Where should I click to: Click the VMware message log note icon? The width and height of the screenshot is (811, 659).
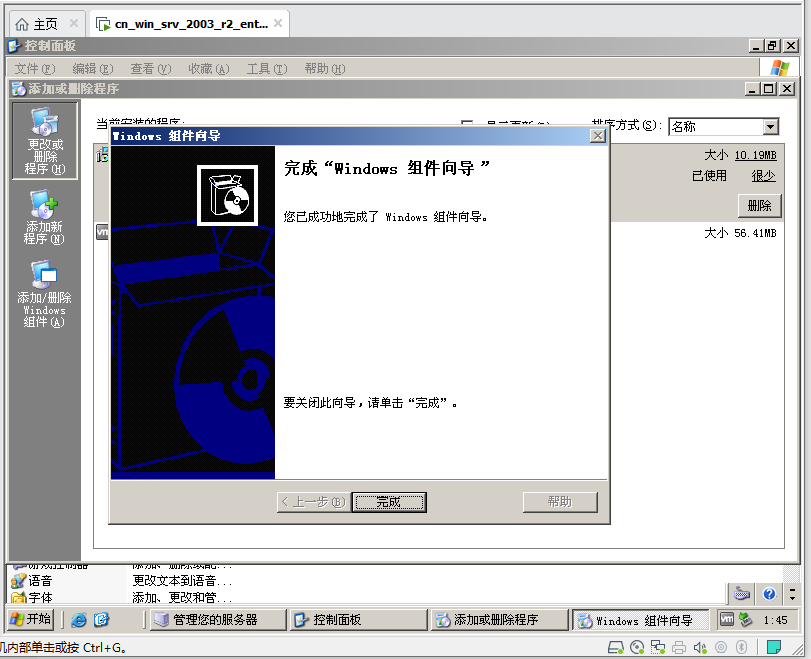[774, 647]
